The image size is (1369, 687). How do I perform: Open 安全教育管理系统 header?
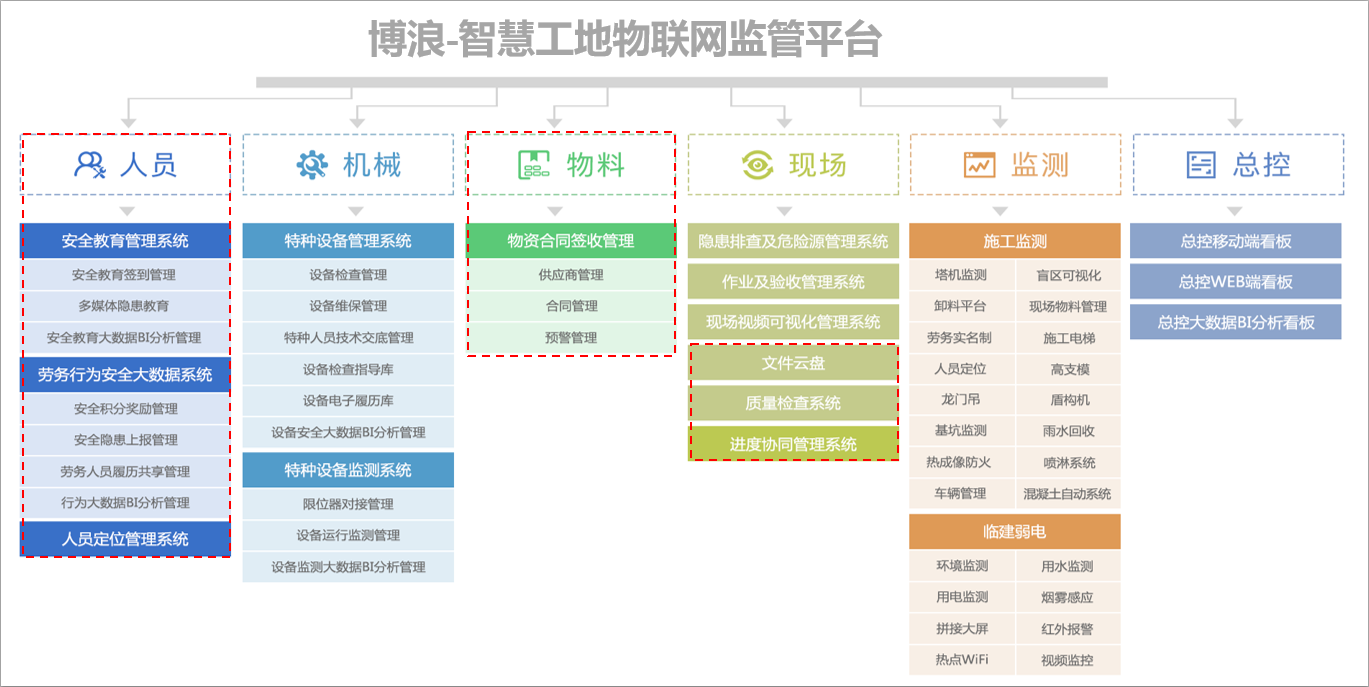point(125,241)
